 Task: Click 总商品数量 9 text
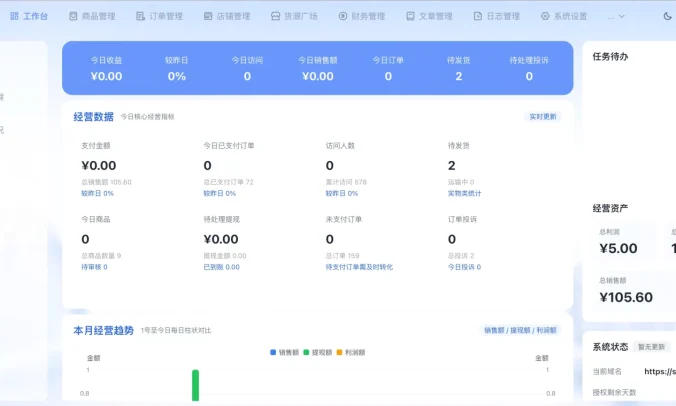coord(101,256)
